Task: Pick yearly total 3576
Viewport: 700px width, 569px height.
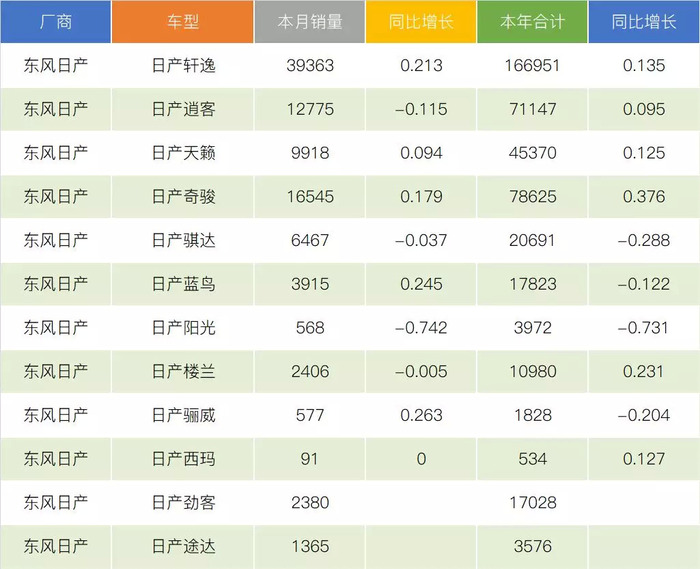Action: tap(533, 547)
